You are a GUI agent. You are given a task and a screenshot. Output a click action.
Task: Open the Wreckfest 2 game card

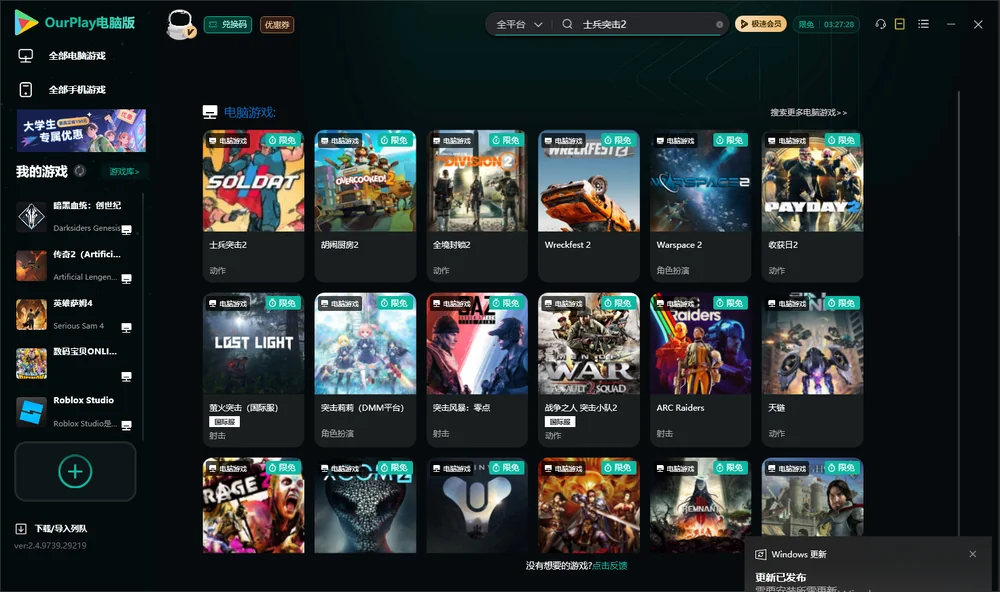pyautogui.click(x=589, y=206)
